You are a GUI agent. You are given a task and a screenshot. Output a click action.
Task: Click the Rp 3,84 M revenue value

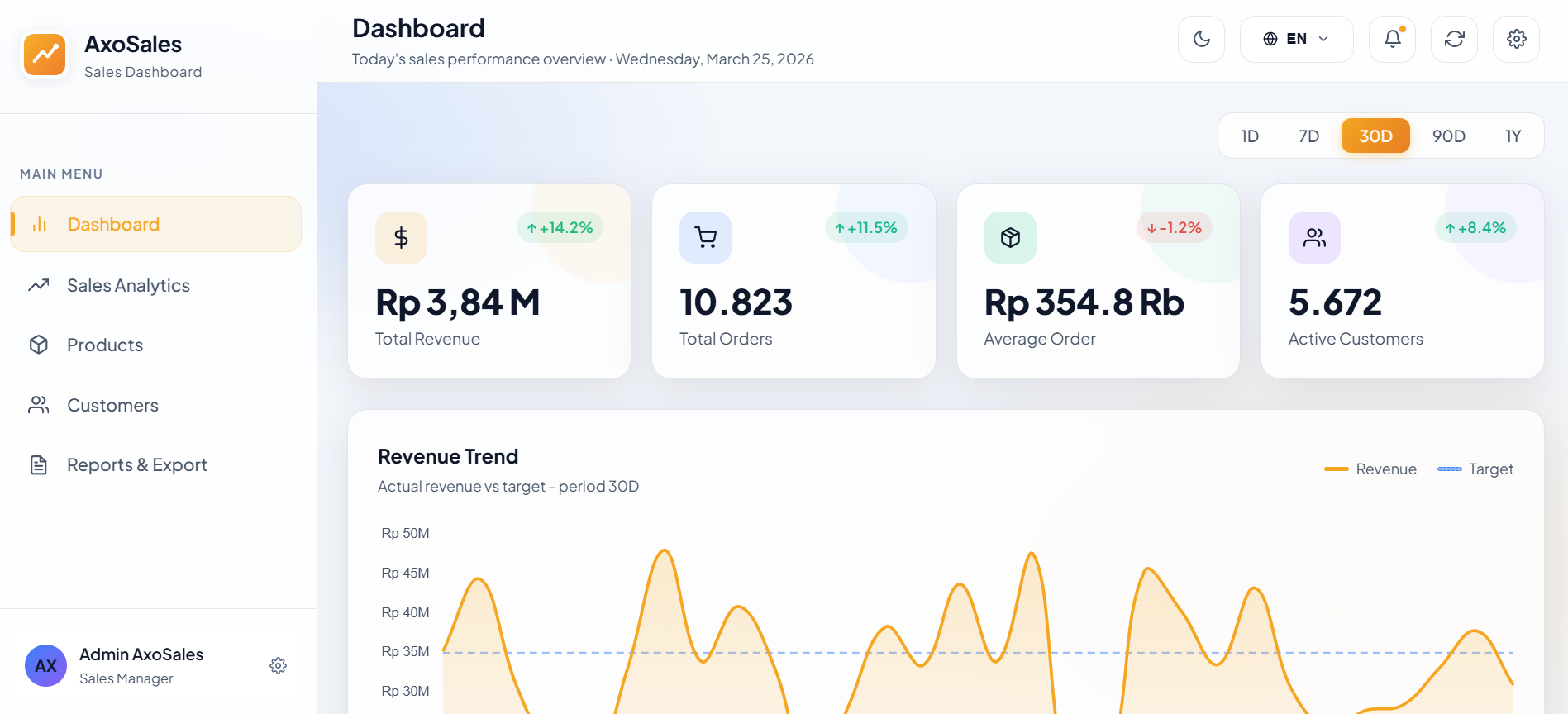(x=458, y=302)
